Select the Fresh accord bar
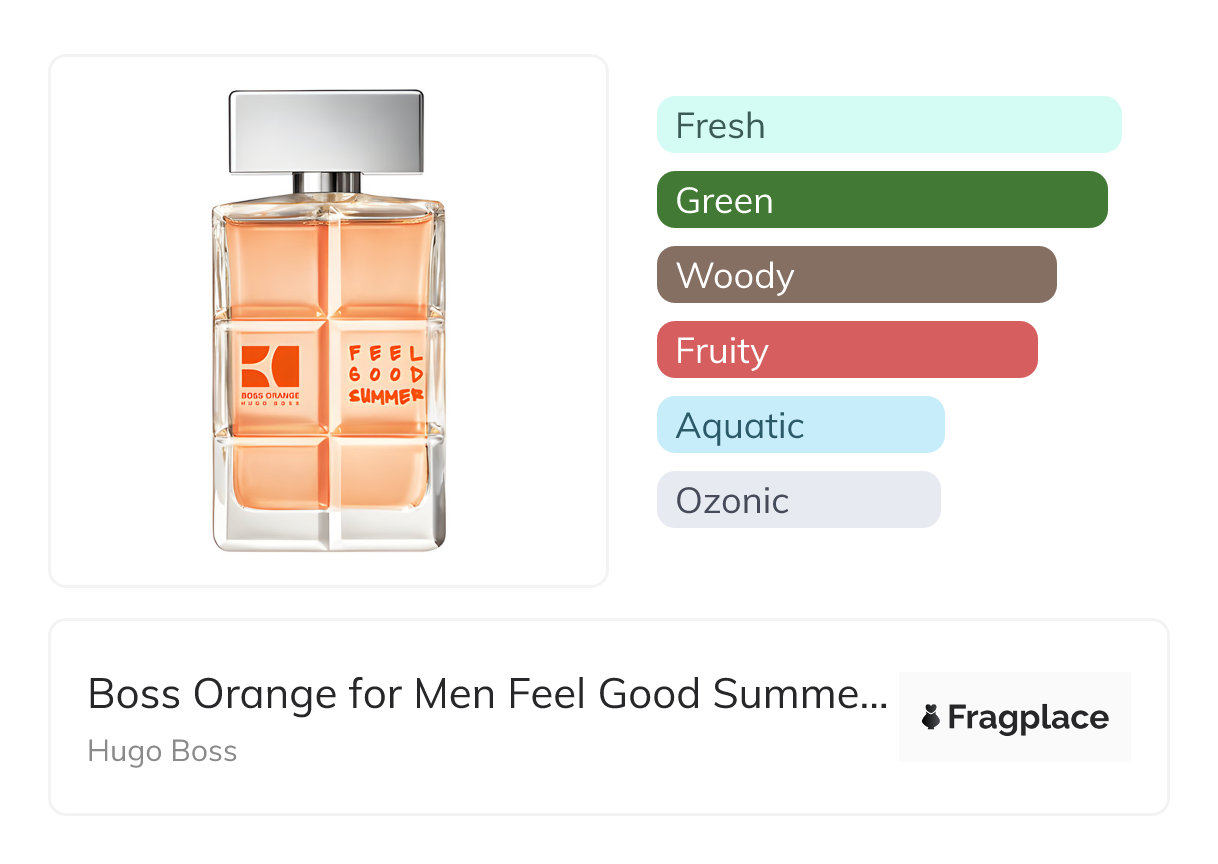The height and width of the screenshot is (864, 1218). [889, 125]
